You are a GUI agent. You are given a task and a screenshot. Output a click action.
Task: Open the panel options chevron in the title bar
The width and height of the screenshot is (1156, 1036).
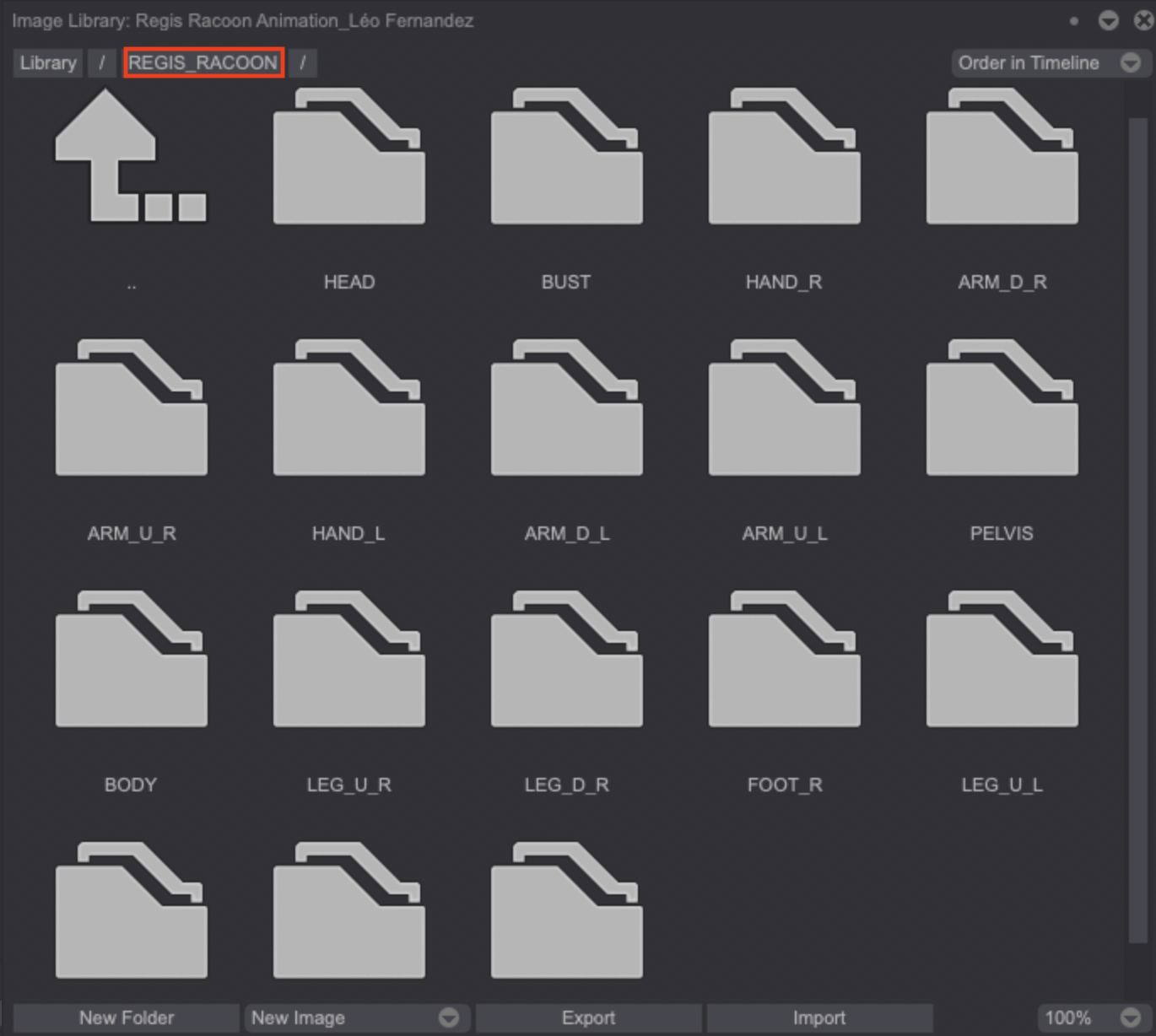click(x=1106, y=21)
